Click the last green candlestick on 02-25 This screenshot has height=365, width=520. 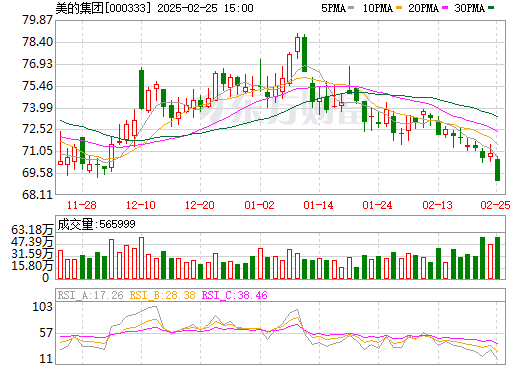coord(497,170)
